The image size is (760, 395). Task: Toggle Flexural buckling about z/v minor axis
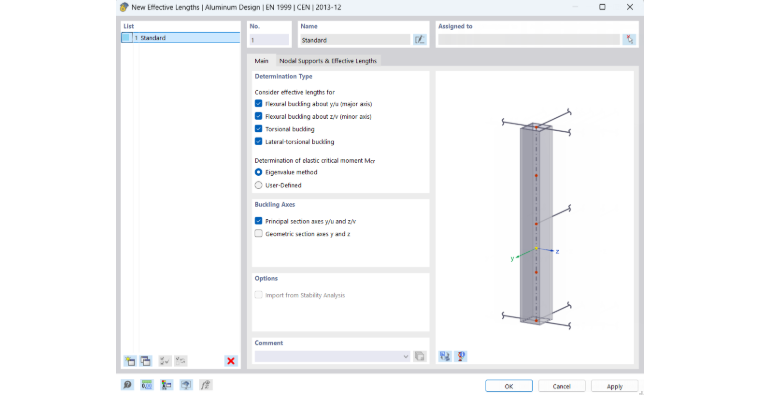pyautogui.click(x=258, y=116)
